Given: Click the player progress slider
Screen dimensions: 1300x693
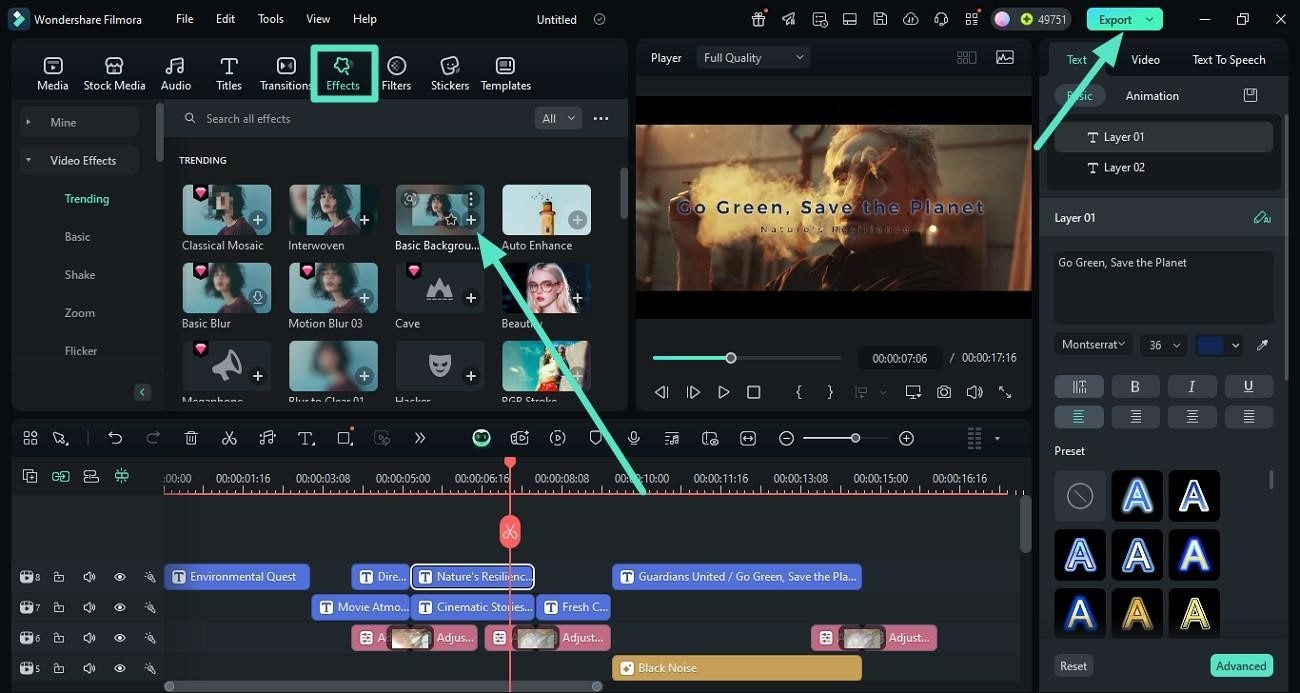Looking at the screenshot, I should [749, 358].
